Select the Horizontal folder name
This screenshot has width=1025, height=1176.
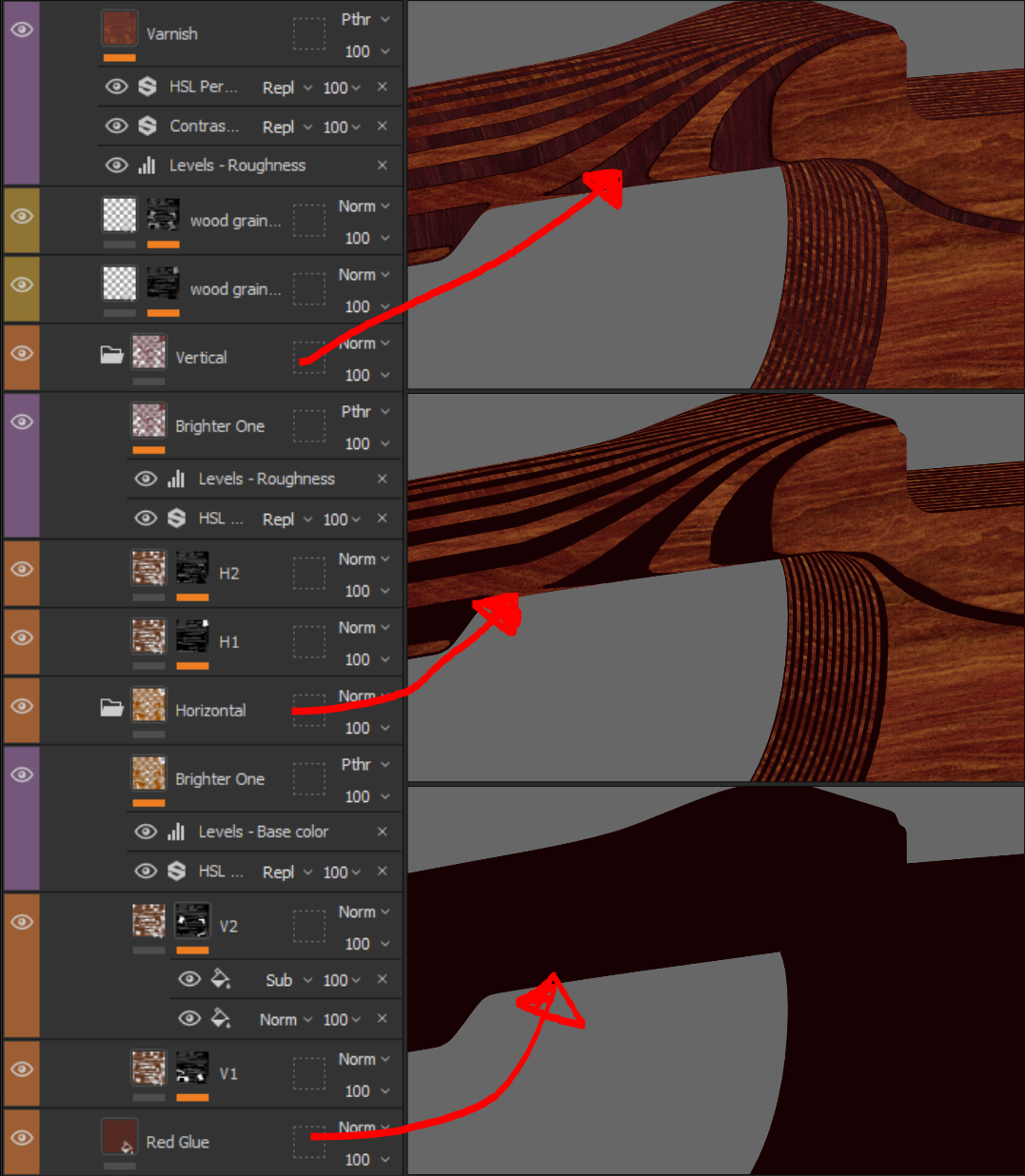210,711
